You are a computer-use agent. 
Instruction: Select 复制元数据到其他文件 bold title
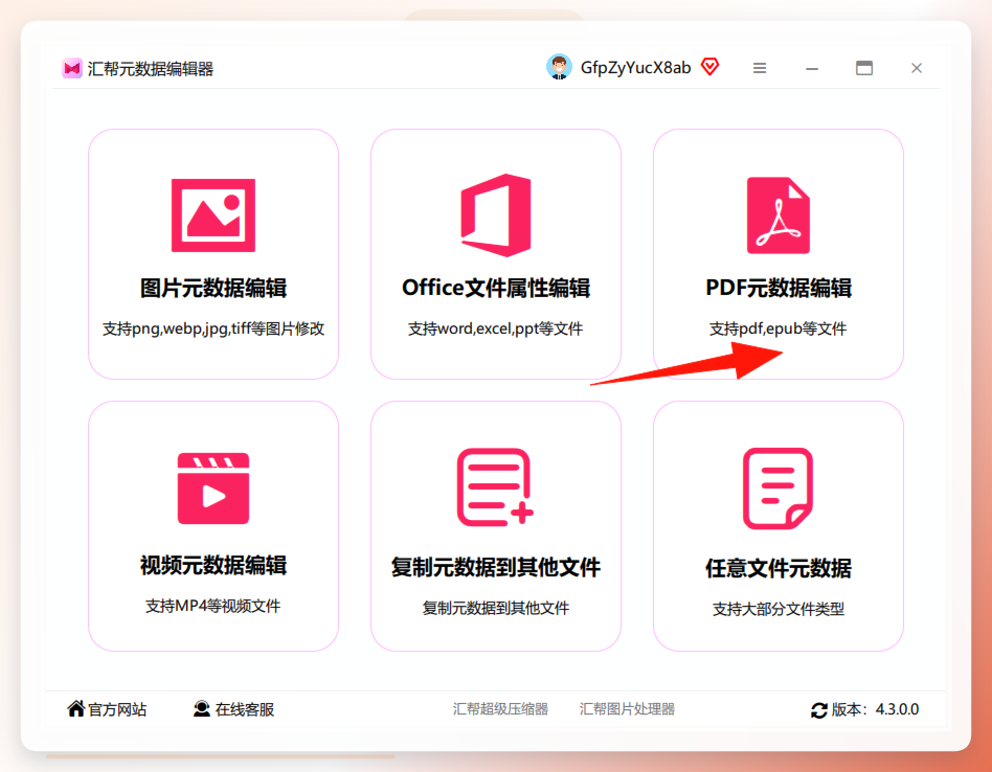tap(495, 567)
